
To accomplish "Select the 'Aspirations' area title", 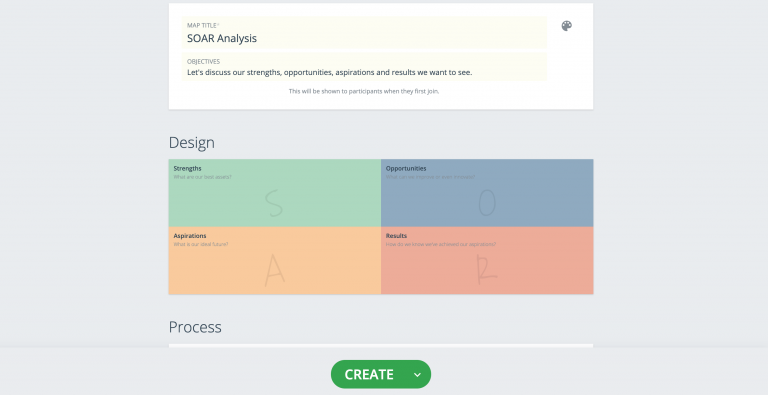I will point(190,236).
